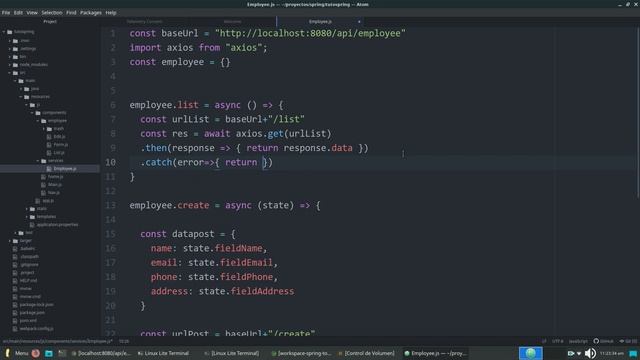Collapse the src folder arrow

10,73
